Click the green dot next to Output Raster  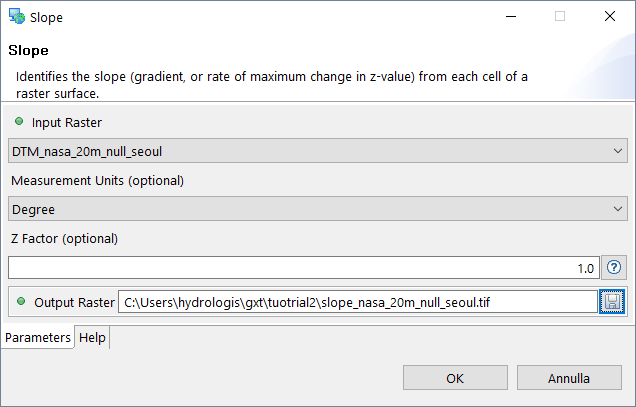(19, 301)
